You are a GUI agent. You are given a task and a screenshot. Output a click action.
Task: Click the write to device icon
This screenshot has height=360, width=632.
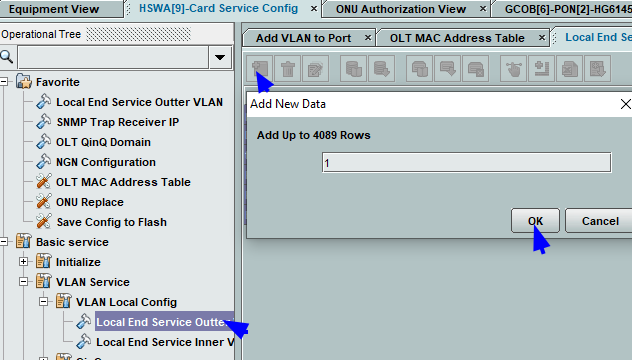(x=447, y=69)
